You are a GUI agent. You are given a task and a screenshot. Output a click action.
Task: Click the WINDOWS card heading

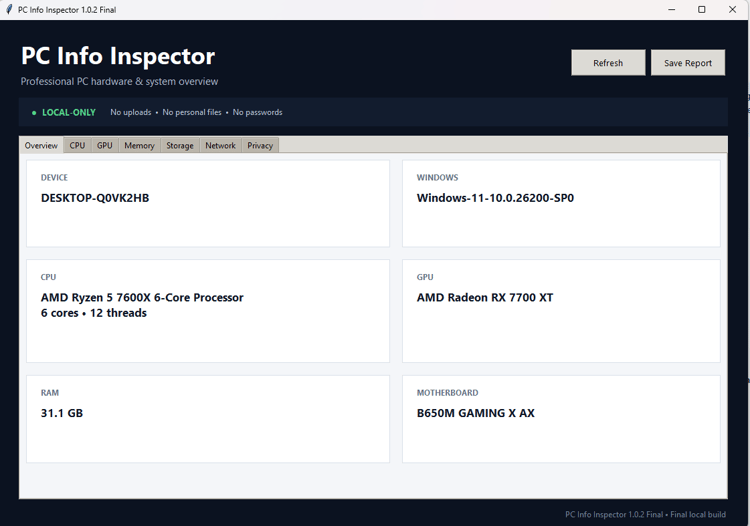coord(437,177)
